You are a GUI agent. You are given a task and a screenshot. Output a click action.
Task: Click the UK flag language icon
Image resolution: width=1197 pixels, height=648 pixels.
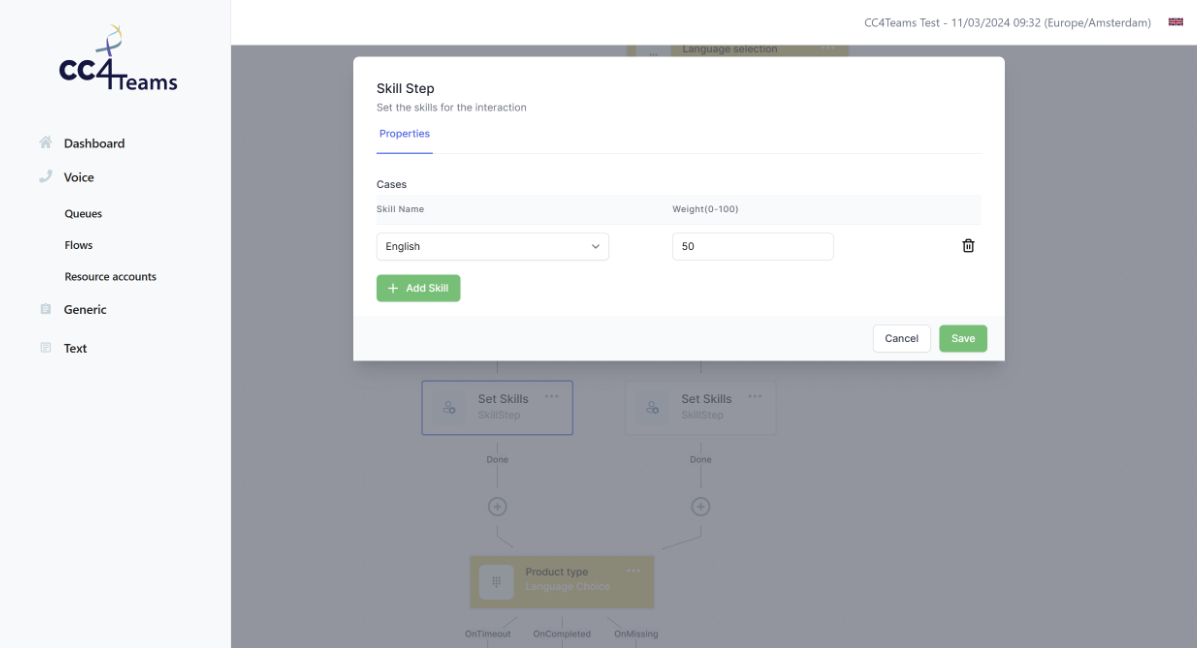tap(1176, 22)
